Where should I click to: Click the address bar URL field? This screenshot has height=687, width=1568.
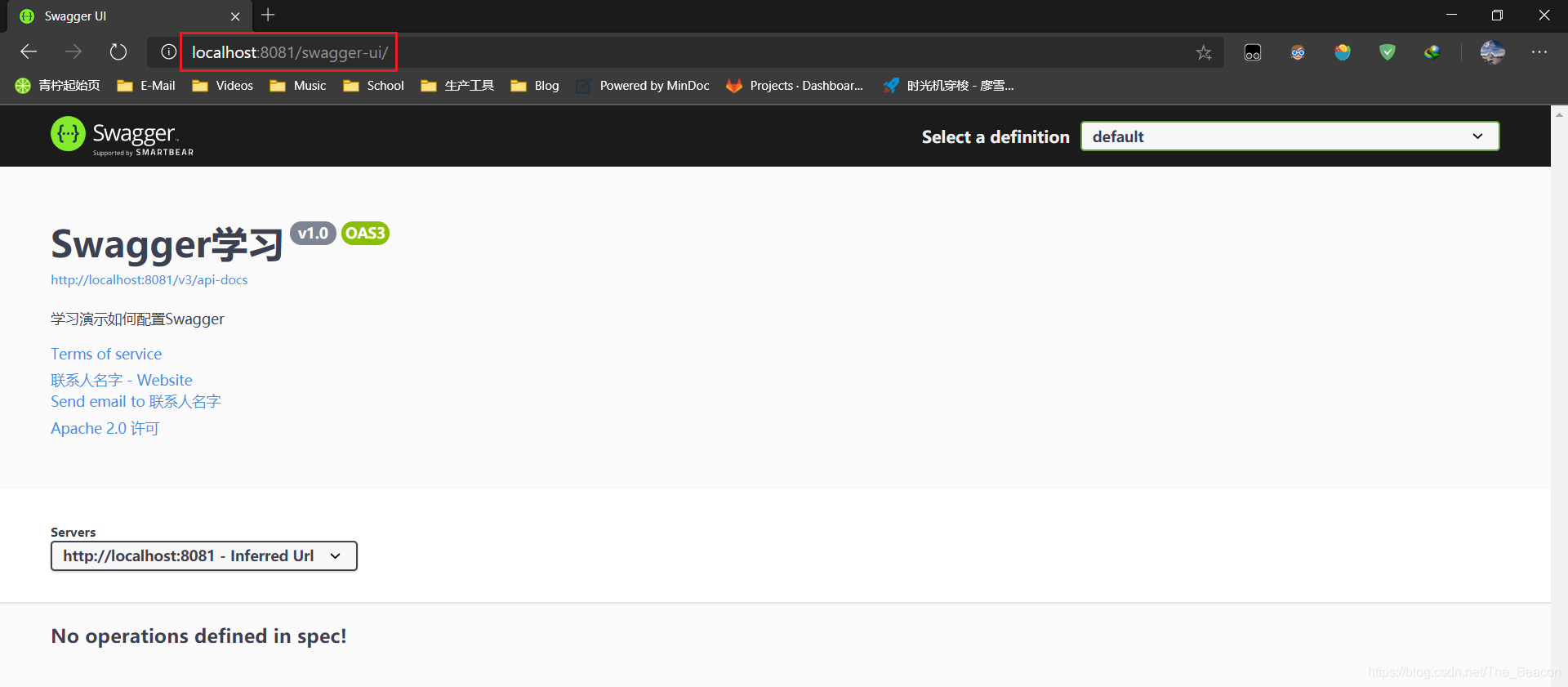coord(686,52)
